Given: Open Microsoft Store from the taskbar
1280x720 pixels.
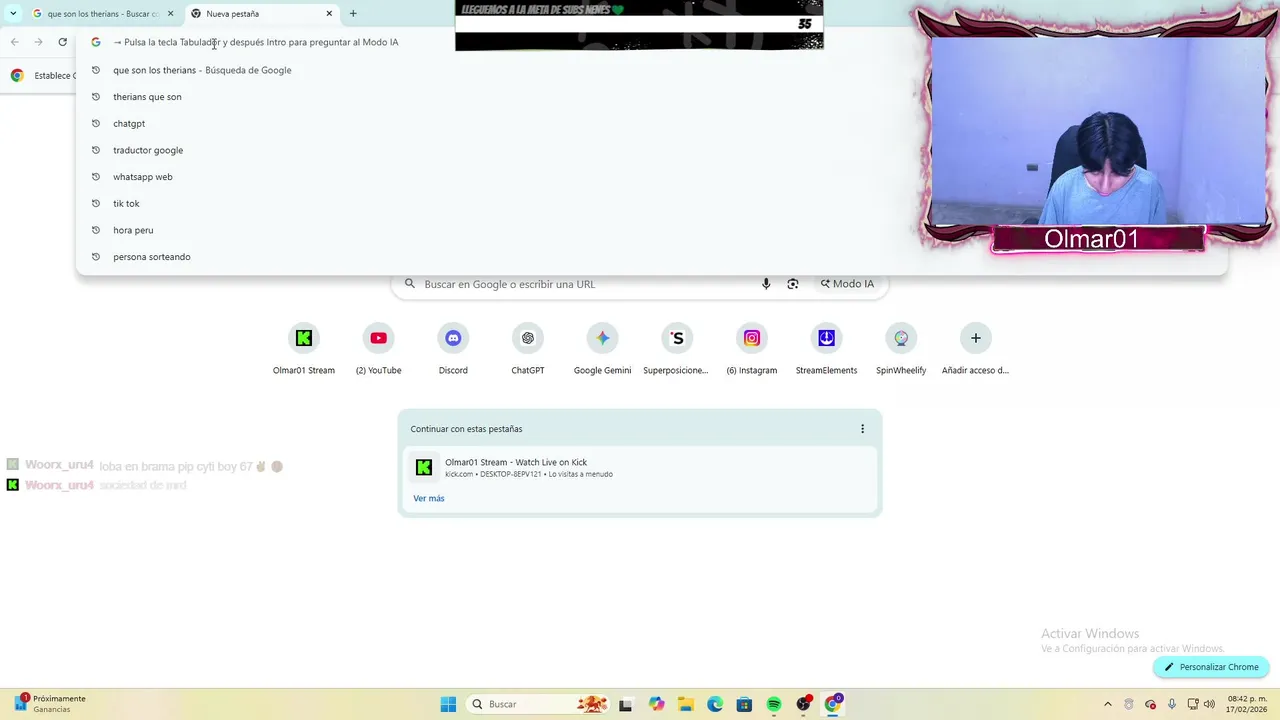Looking at the screenshot, I should click(744, 704).
